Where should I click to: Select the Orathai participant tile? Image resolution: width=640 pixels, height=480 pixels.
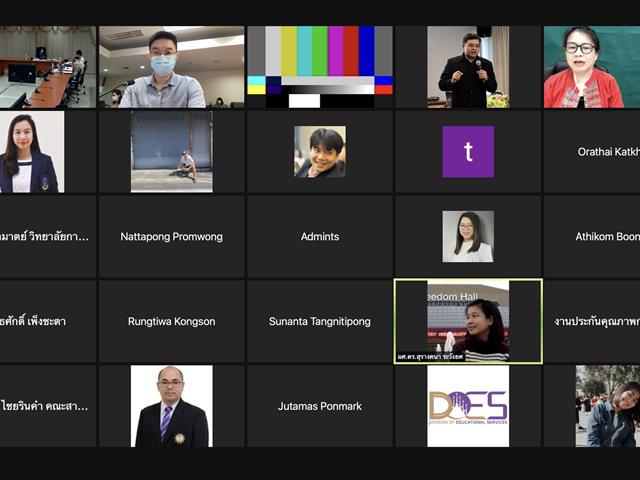[592, 151]
